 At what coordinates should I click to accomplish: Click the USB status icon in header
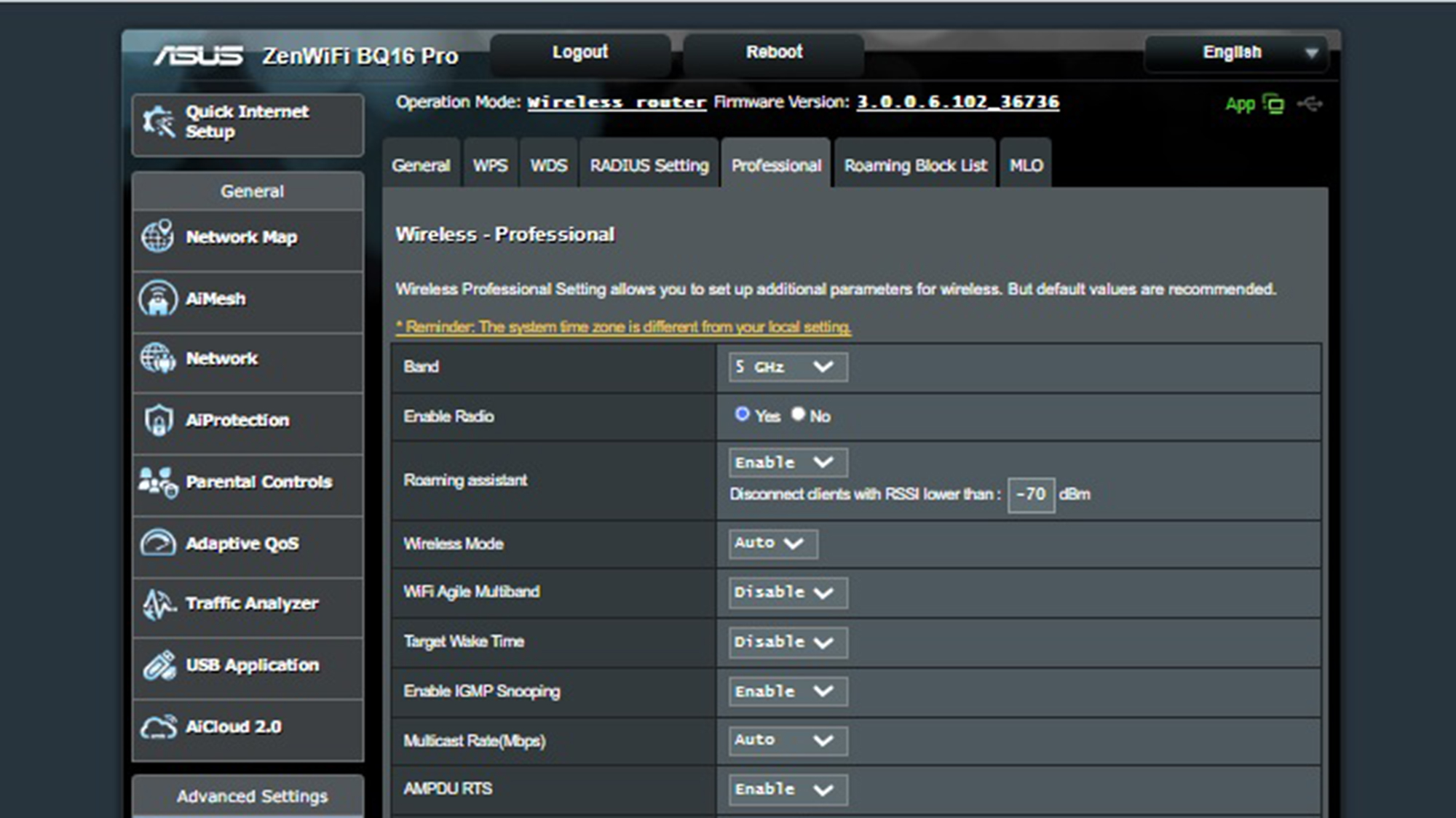click(x=1310, y=104)
